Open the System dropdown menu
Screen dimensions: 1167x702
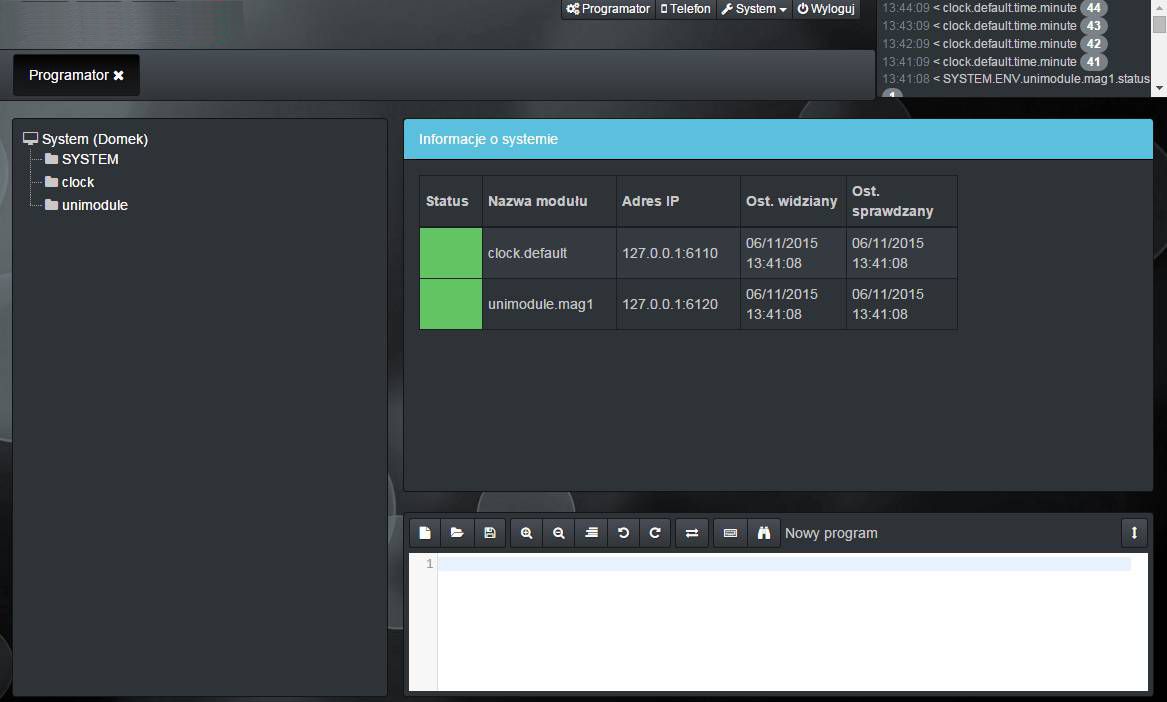[754, 9]
